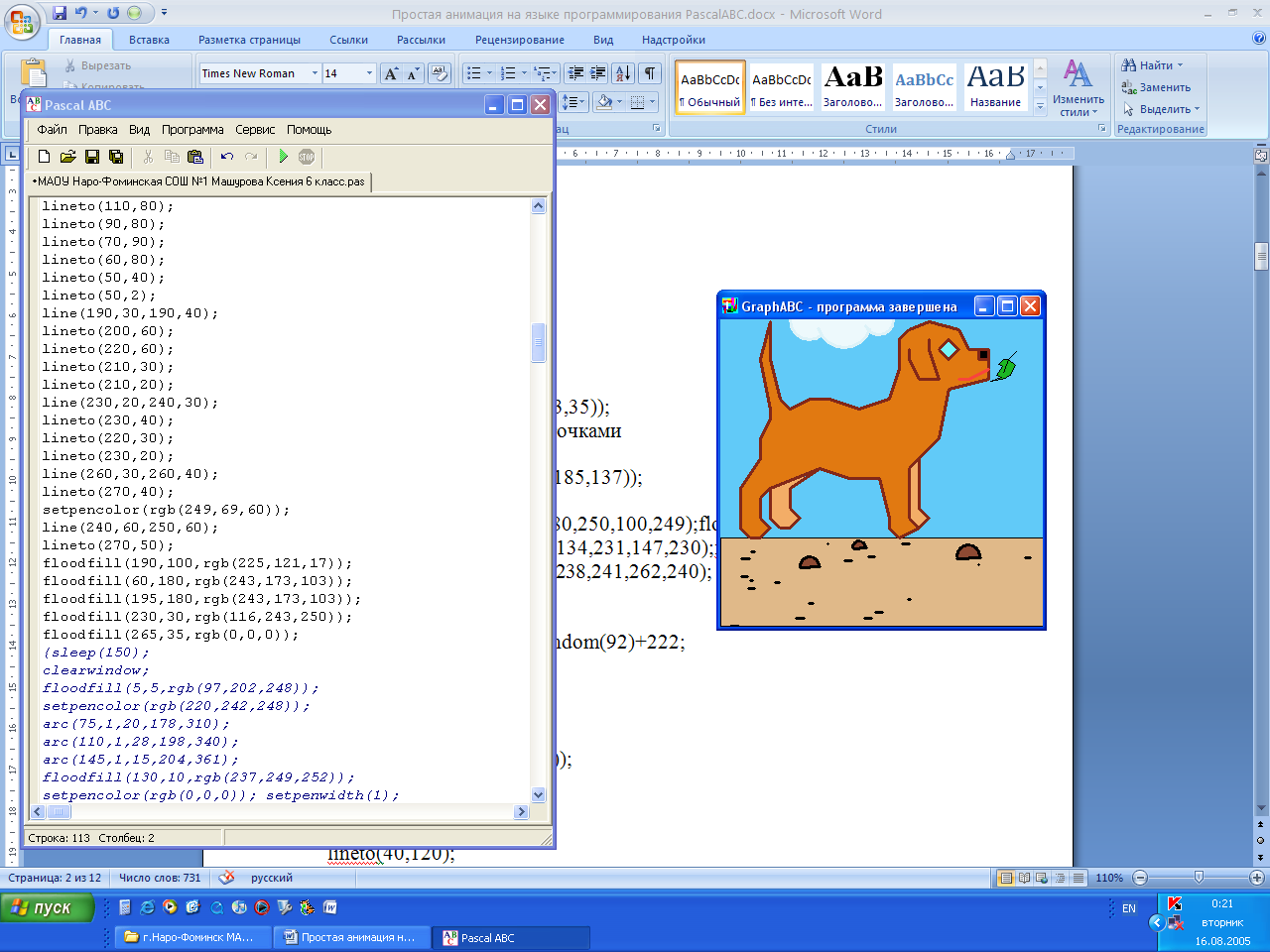Save the Pascal file with the diskette icon
This screenshot has width=1270, height=952.
coord(92,157)
